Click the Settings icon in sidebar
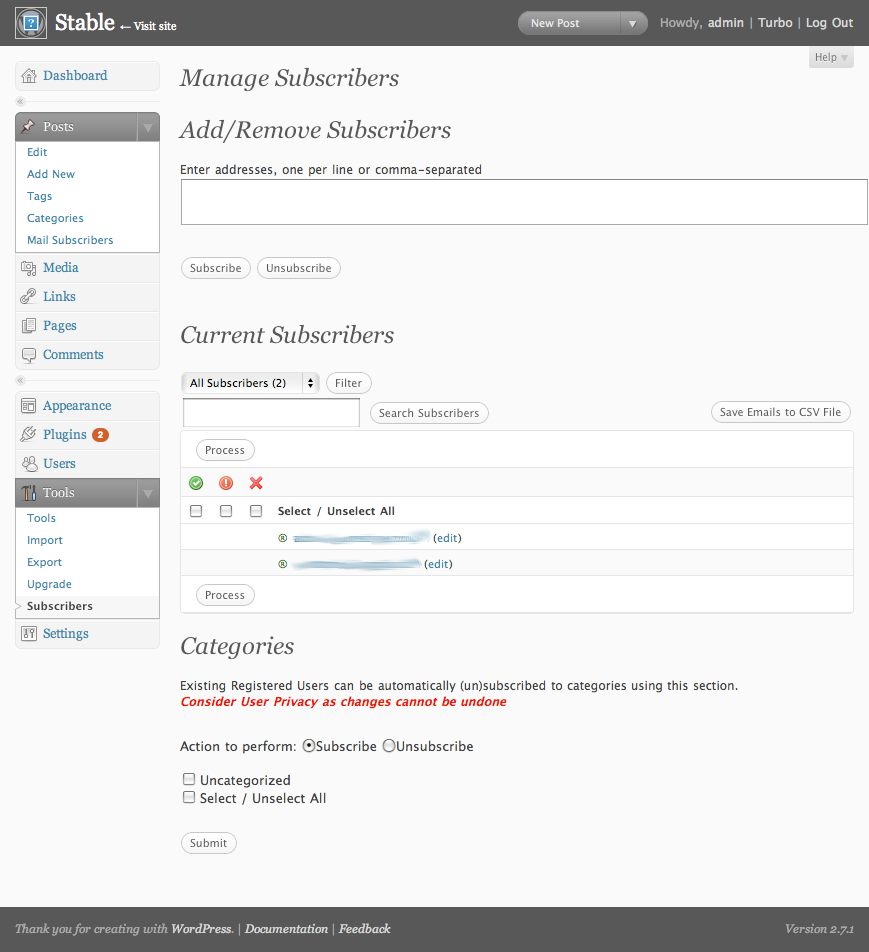This screenshot has width=869, height=952. (x=29, y=634)
